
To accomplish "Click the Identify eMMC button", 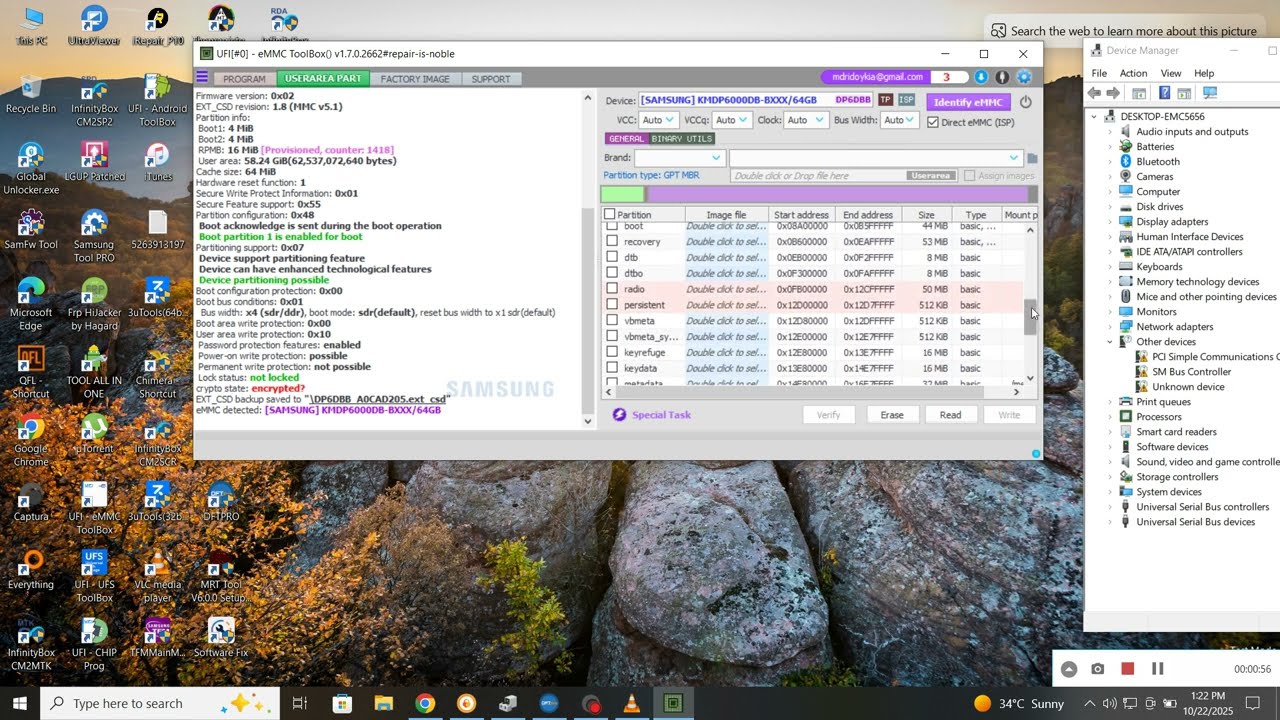I will (x=968, y=102).
